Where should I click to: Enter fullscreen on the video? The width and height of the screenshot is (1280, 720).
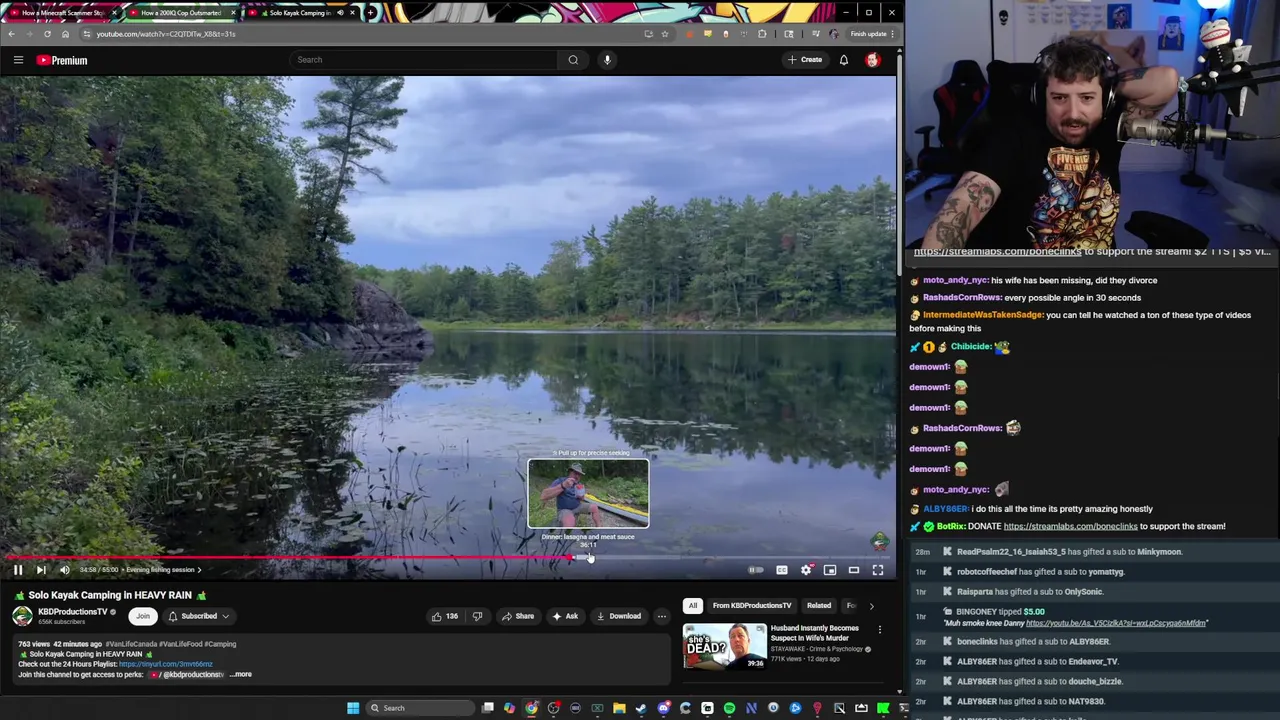click(878, 570)
